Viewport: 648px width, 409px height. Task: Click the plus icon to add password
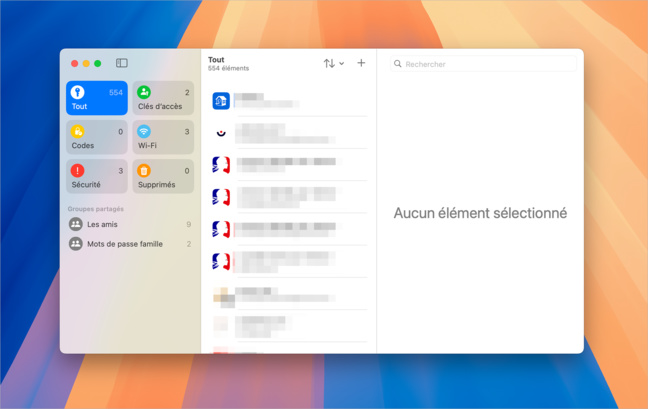[x=361, y=63]
